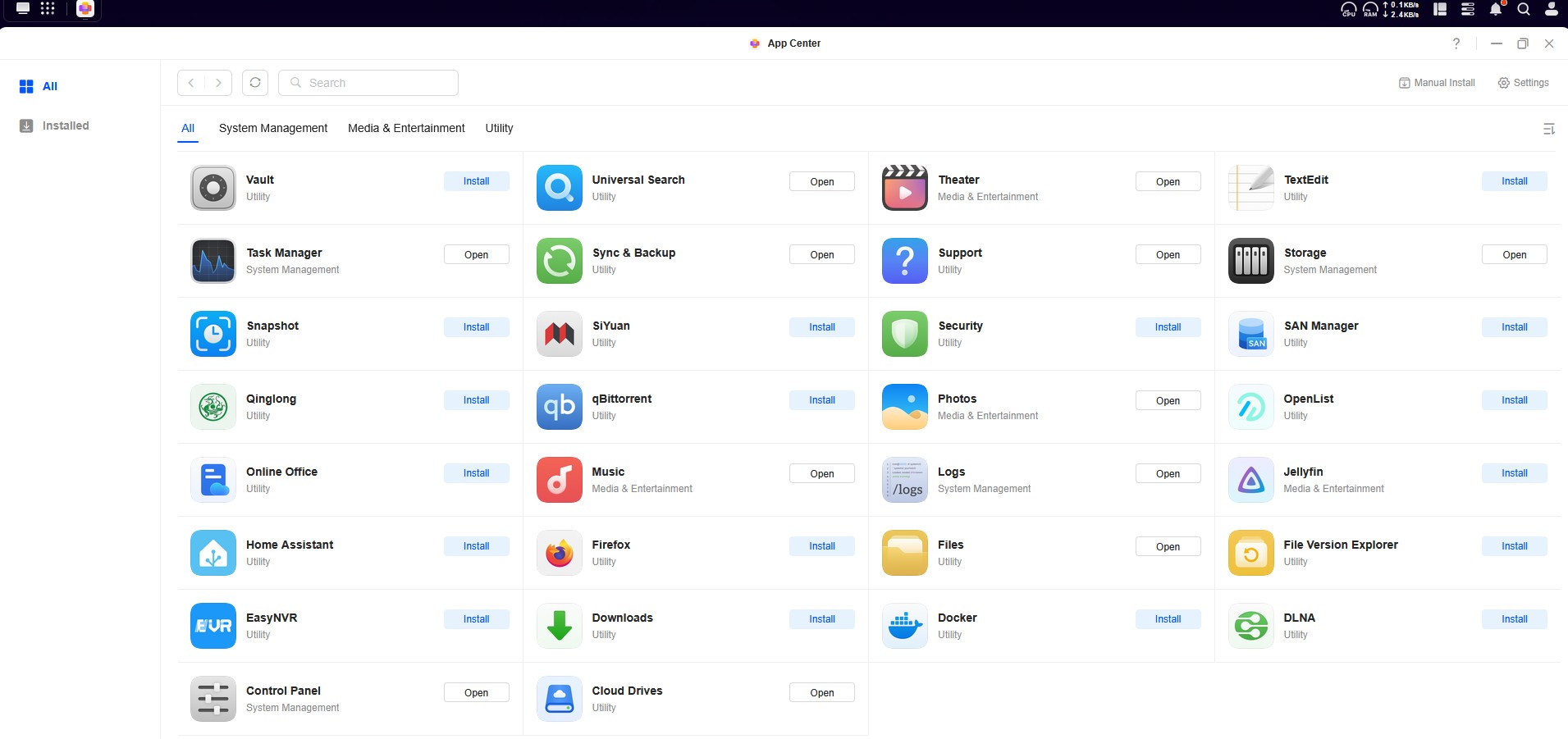
Task: Click the Docker whale icon
Action: point(904,626)
